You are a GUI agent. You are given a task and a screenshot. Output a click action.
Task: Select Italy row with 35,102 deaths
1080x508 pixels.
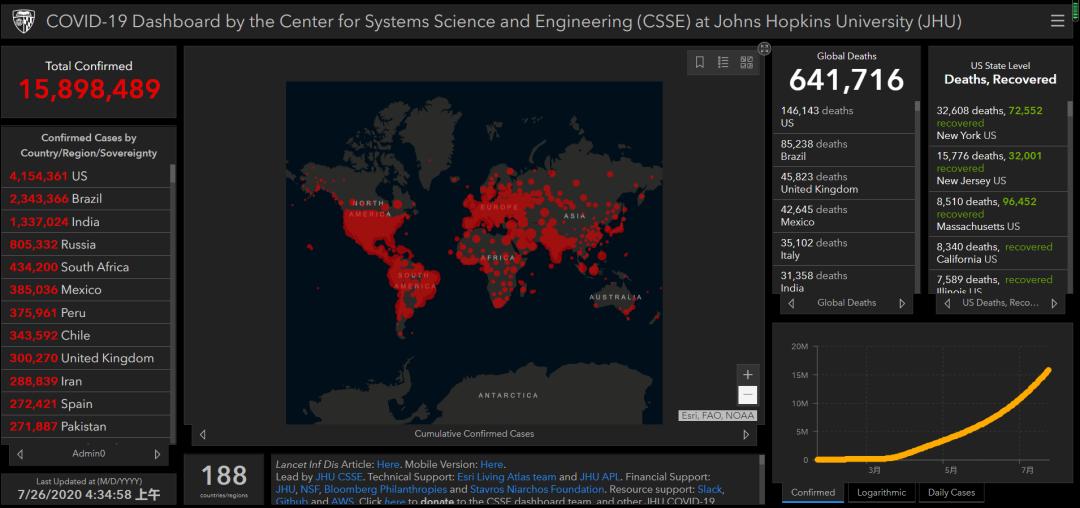[x=846, y=249]
